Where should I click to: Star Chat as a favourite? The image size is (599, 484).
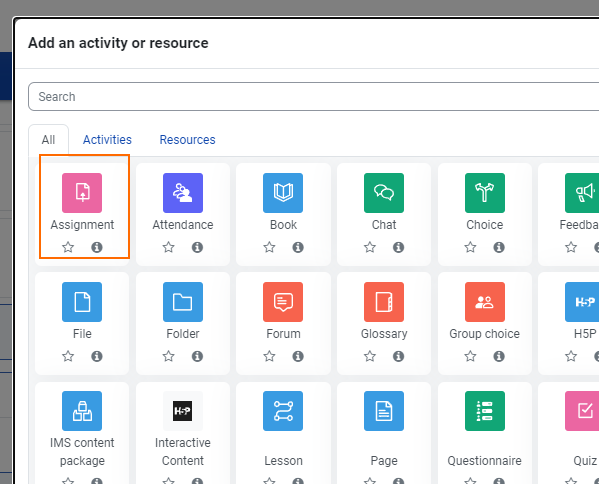[x=370, y=247]
